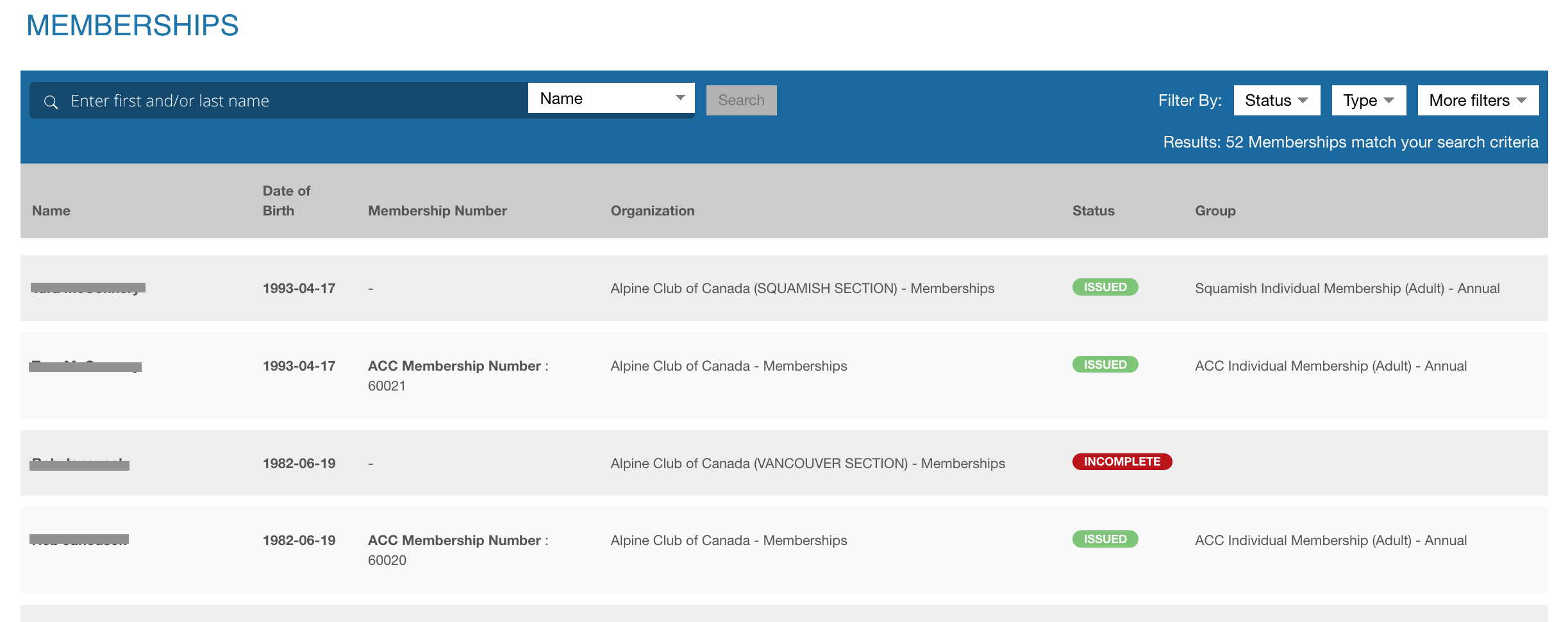Click group text in membership 60020 row

pyautogui.click(x=1331, y=541)
